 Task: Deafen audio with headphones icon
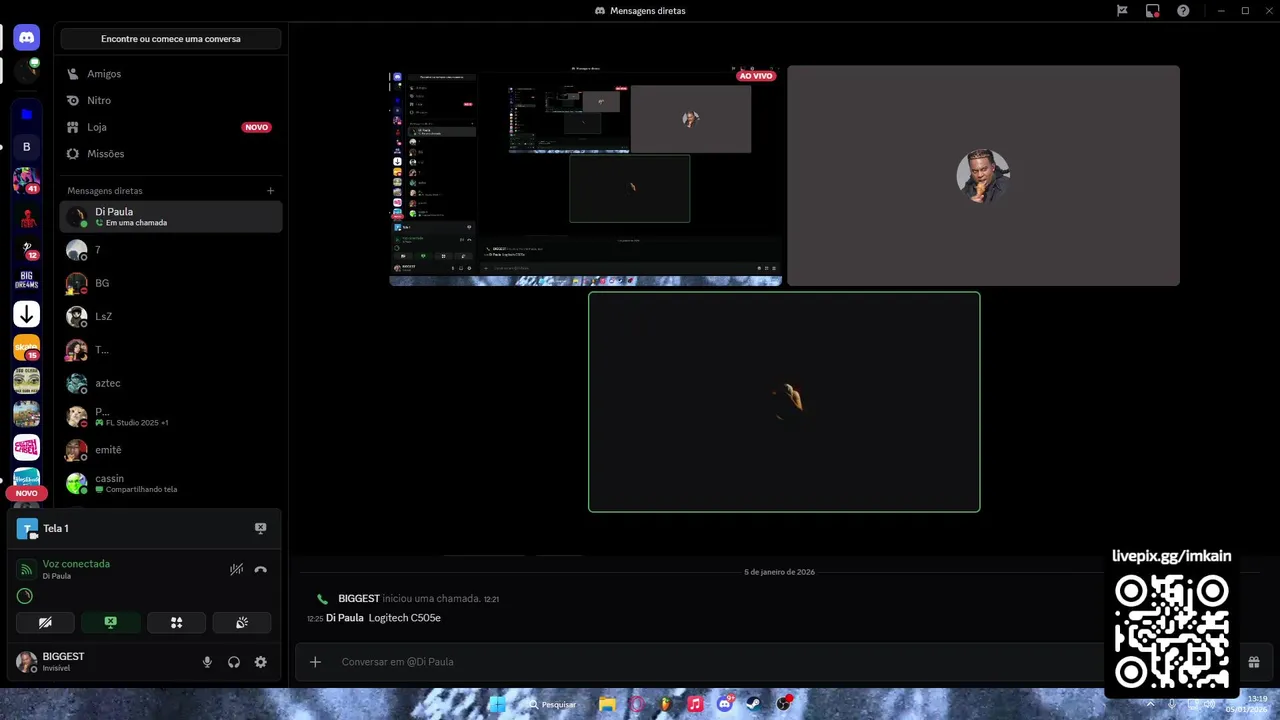[234, 662]
